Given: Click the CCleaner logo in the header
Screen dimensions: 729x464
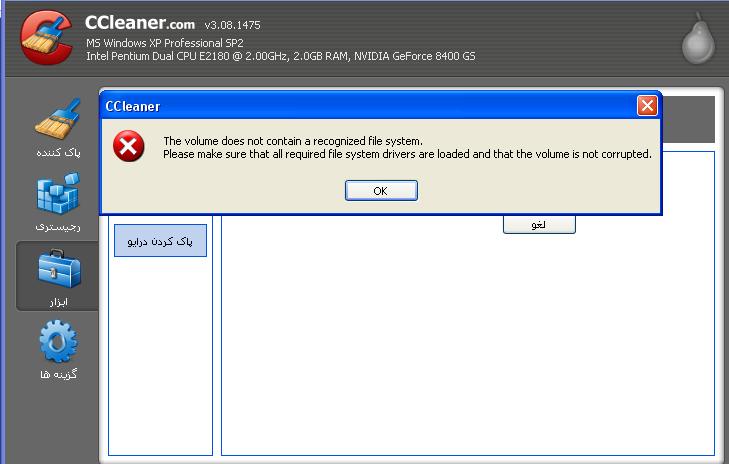Looking at the screenshot, I should click(46, 38).
